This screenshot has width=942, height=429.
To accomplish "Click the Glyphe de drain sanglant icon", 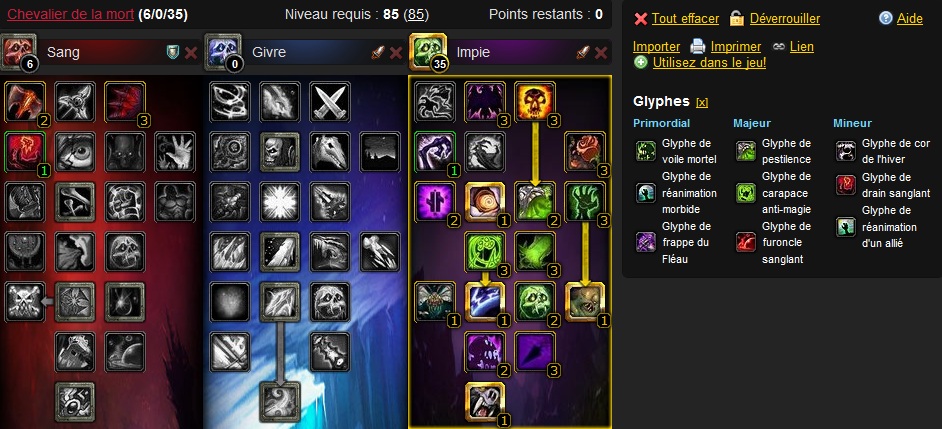I will coord(846,185).
